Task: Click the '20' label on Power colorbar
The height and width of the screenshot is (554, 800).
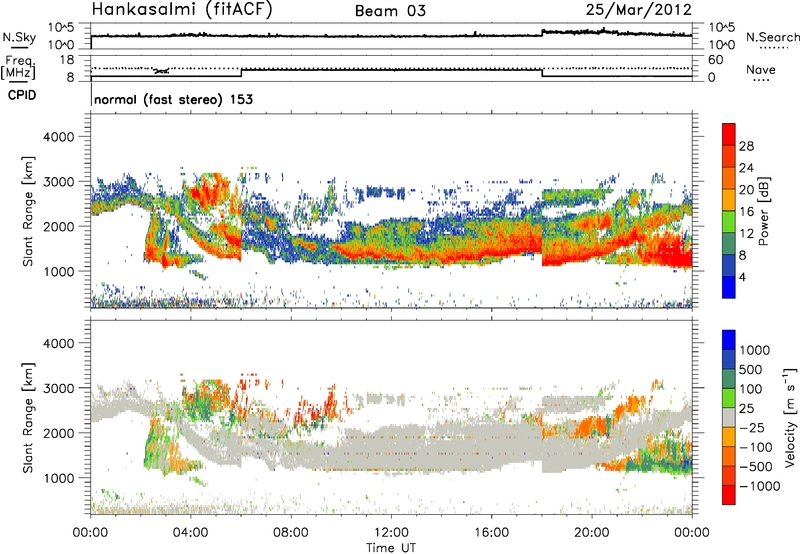Action: [746, 190]
